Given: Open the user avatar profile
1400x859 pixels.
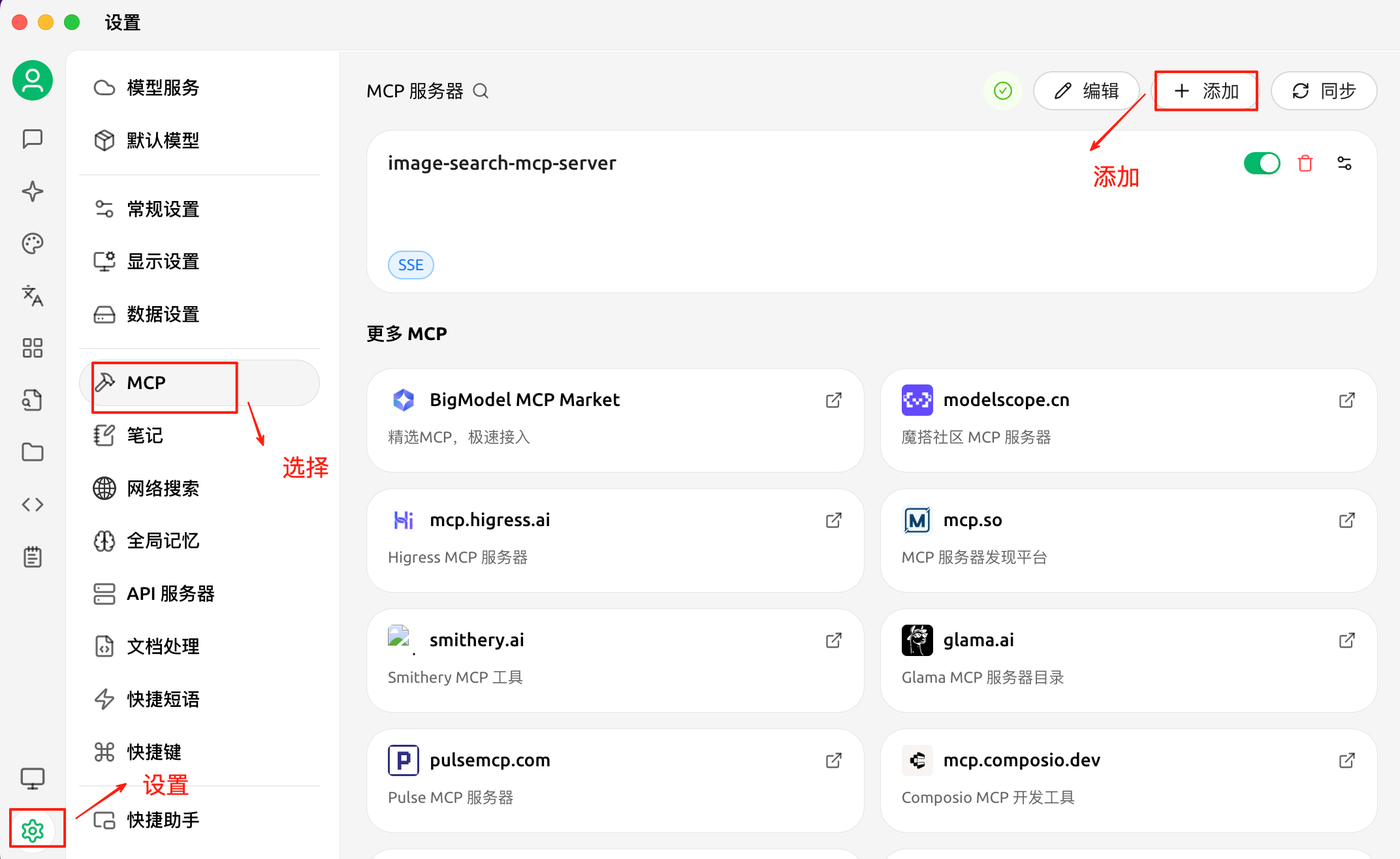Looking at the screenshot, I should click(x=33, y=81).
